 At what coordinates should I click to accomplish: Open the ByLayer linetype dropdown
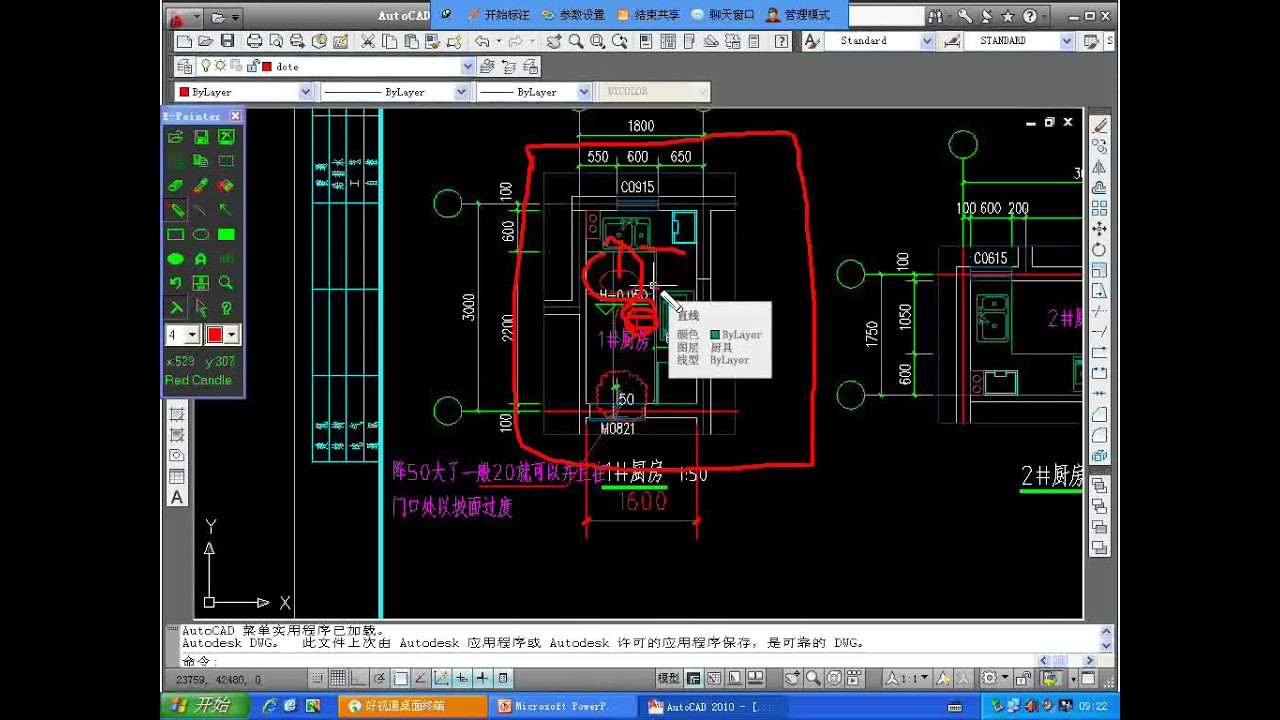pyautogui.click(x=461, y=92)
